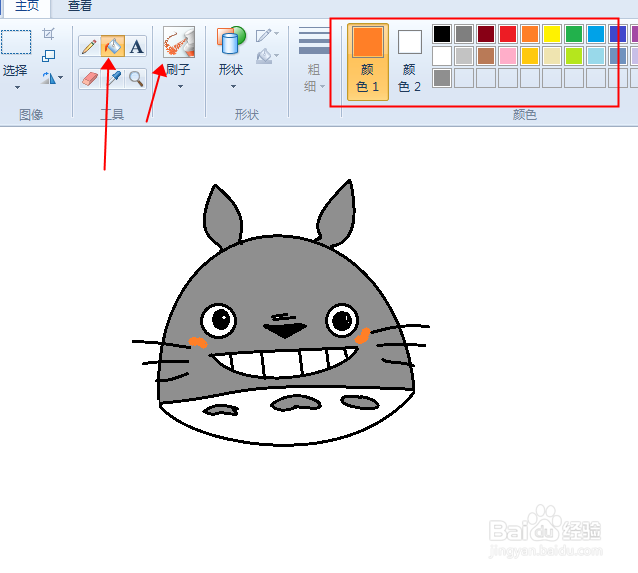Pick the yellow color swatch
Viewport: 638px width, 573px height.
coord(552,34)
